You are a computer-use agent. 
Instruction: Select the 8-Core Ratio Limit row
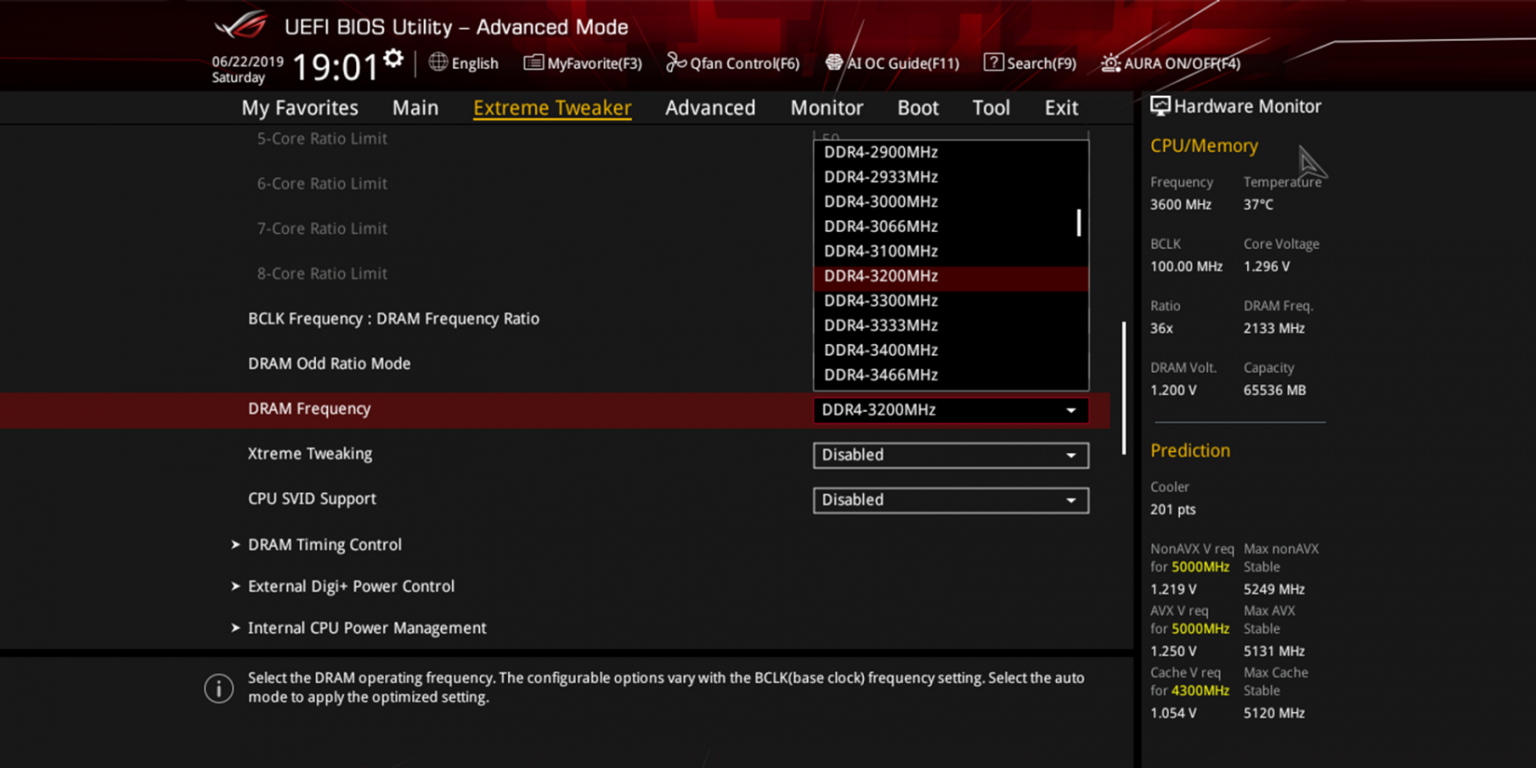[555, 274]
